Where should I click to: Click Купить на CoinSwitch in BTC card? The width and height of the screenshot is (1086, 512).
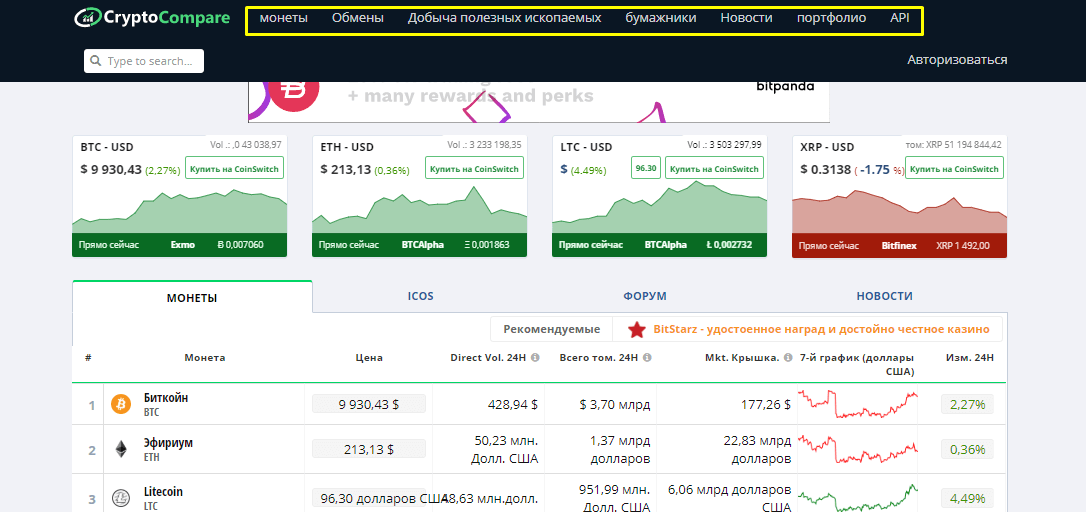234,168
